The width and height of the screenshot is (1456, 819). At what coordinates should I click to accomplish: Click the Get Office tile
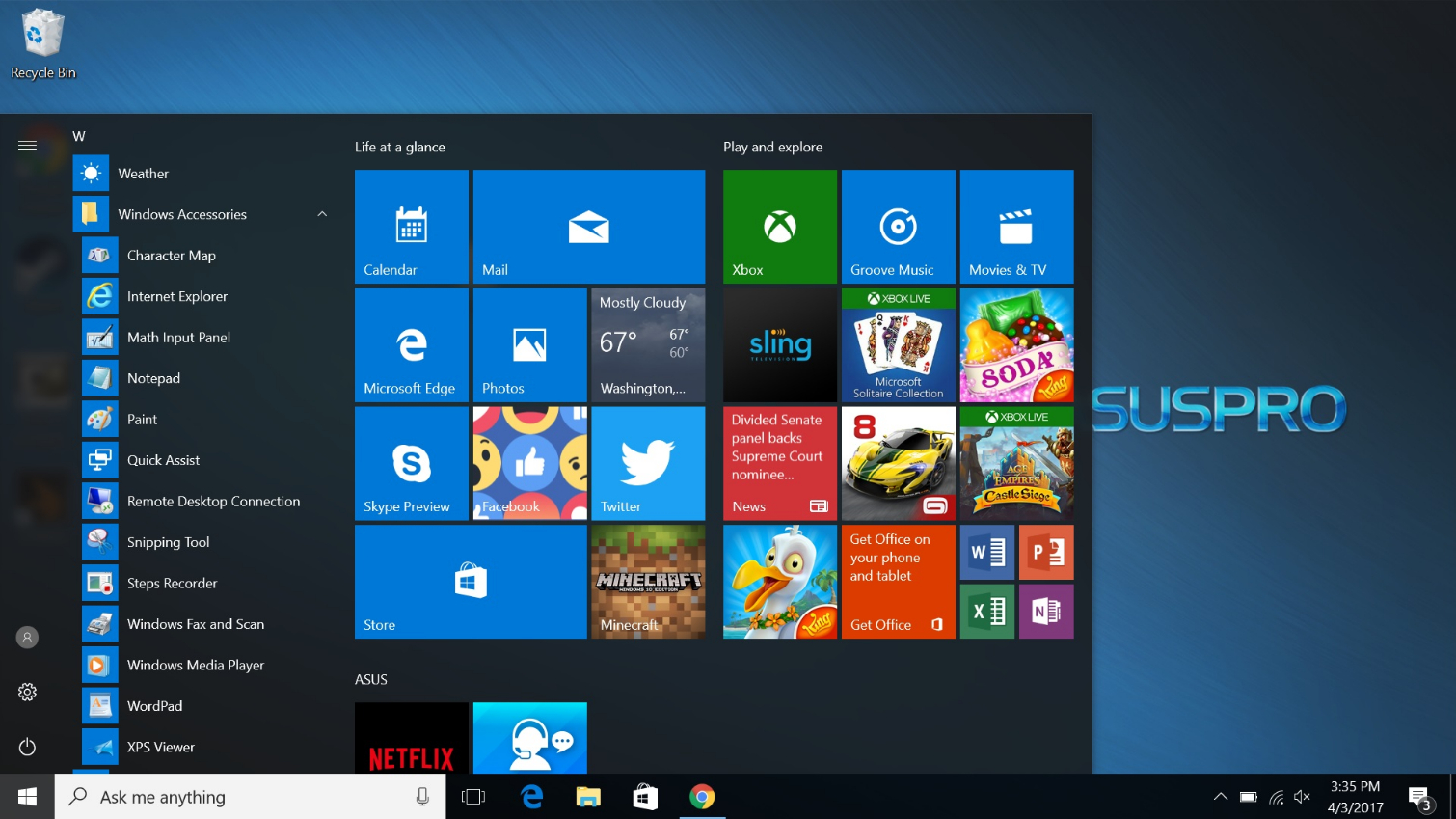point(899,582)
